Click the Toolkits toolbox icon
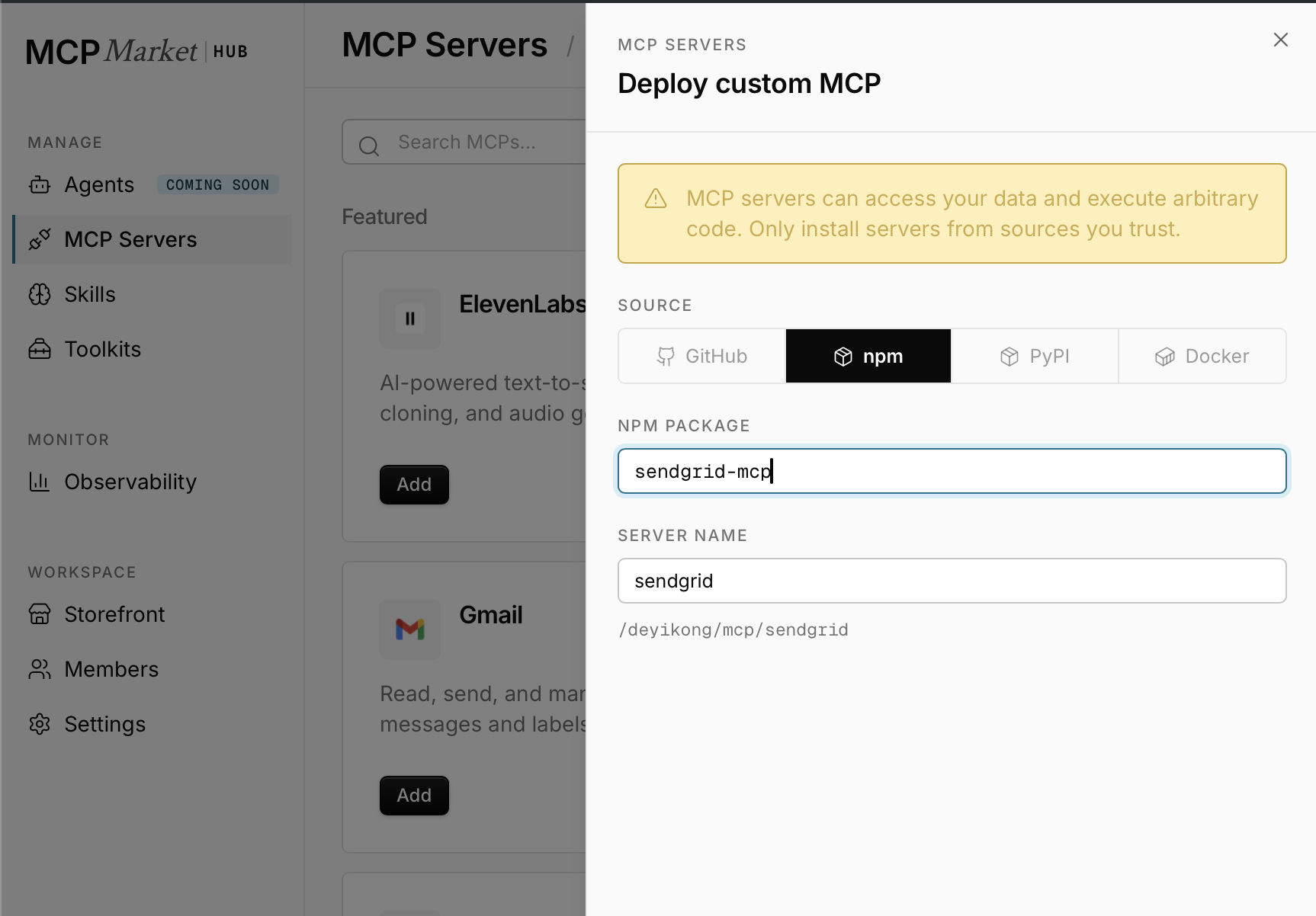The height and width of the screenshot is (916, 1316). click(40, 349)
